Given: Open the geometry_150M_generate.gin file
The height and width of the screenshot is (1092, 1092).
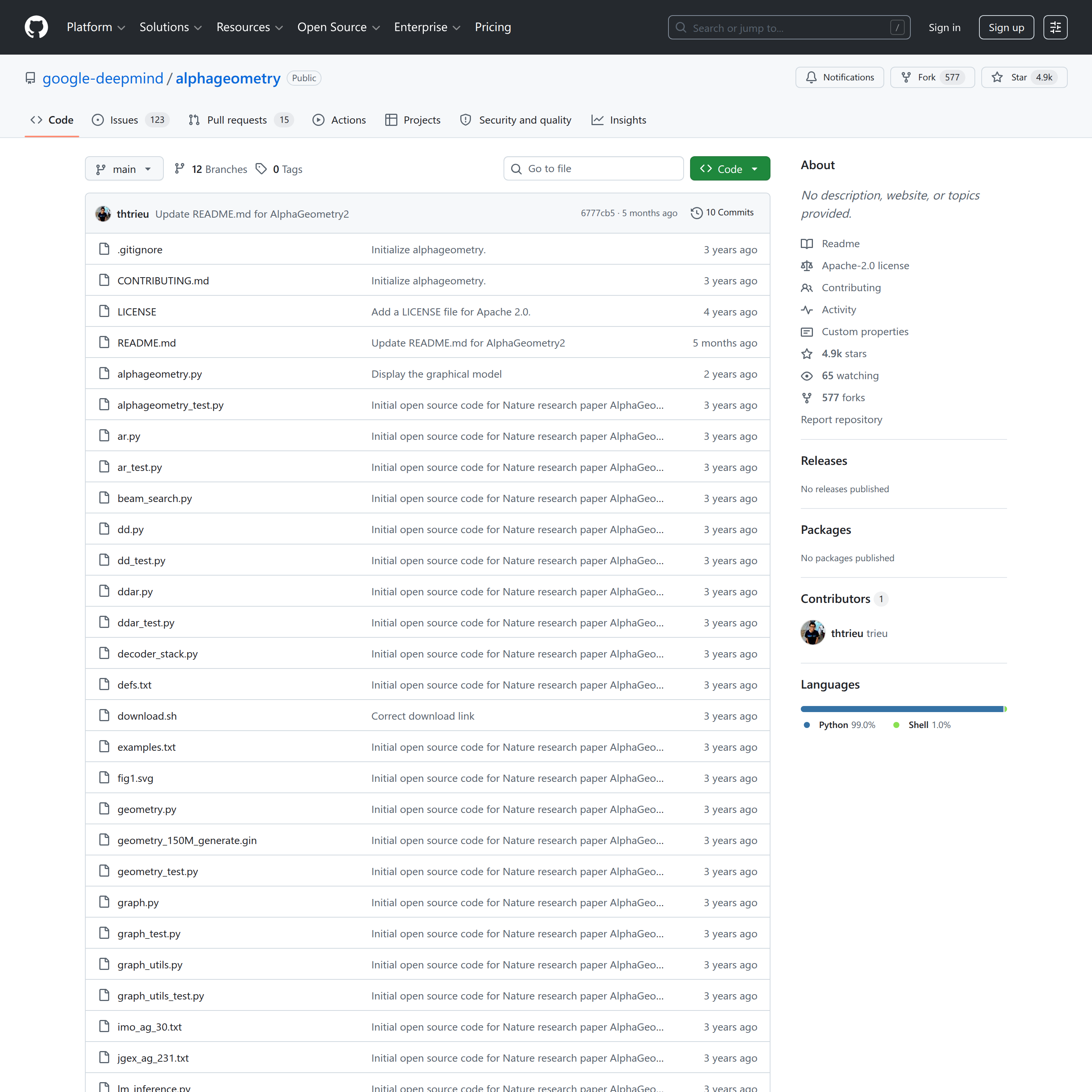Looking at the screenshot, I should click(187, 840).
